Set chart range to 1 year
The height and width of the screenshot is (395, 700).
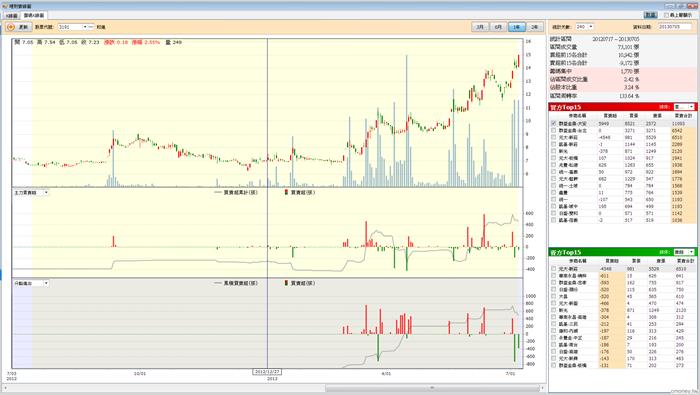click(x=517, y=27)
